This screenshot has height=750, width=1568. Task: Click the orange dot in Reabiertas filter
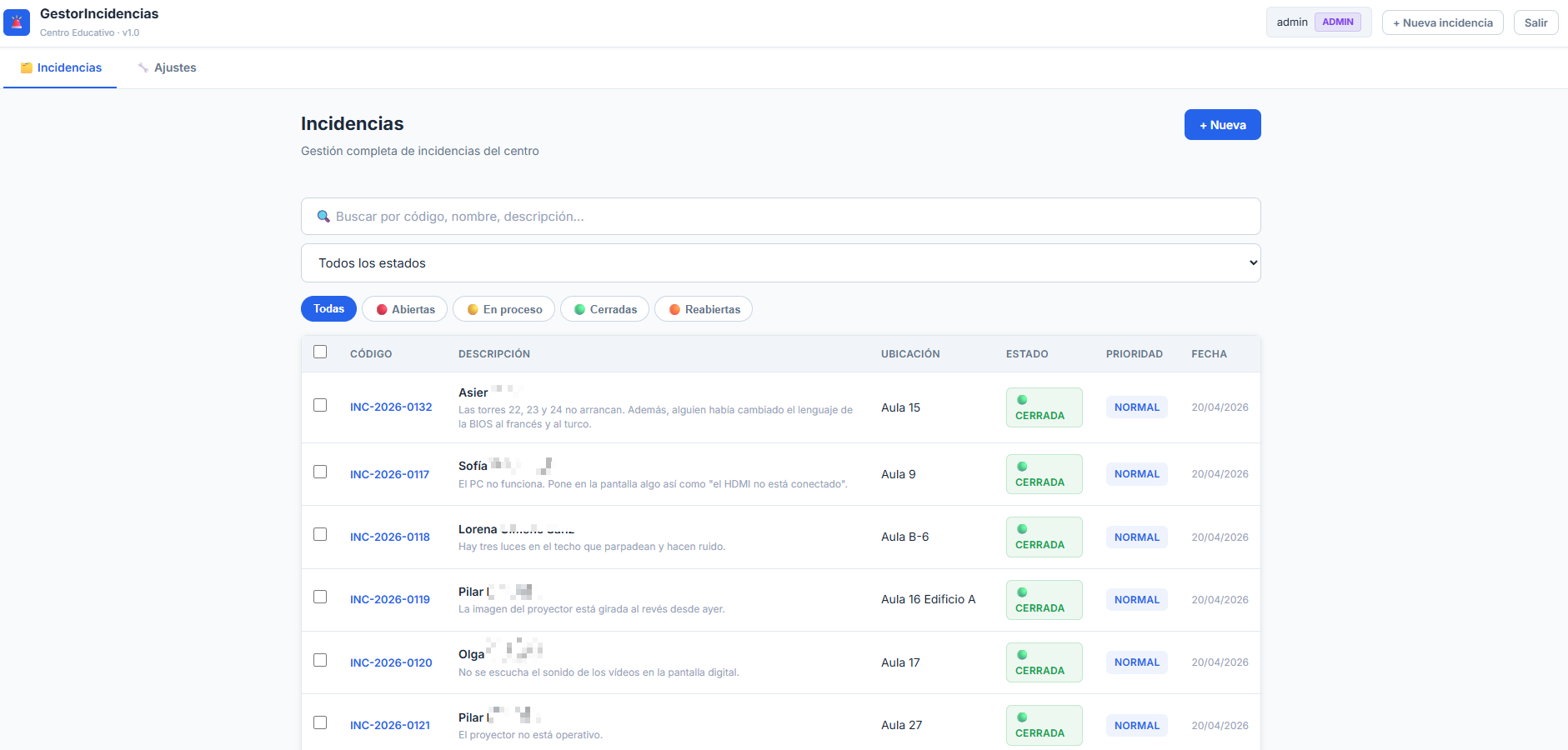[x=674, y=309]
